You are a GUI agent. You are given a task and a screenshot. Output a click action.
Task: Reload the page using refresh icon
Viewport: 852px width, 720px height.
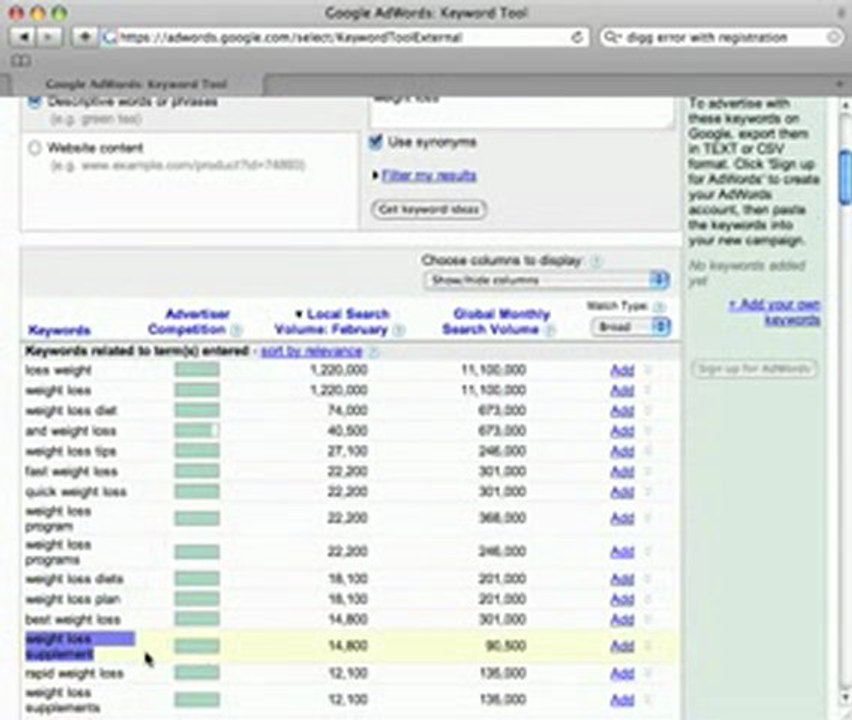(x=577, y=37)
